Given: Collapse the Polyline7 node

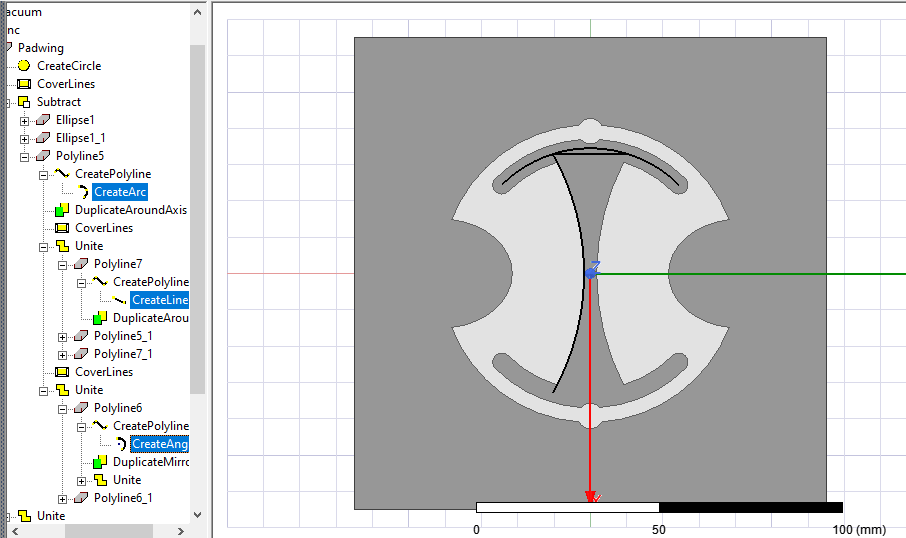Looking at the screenshot, I should click(62, 265).
